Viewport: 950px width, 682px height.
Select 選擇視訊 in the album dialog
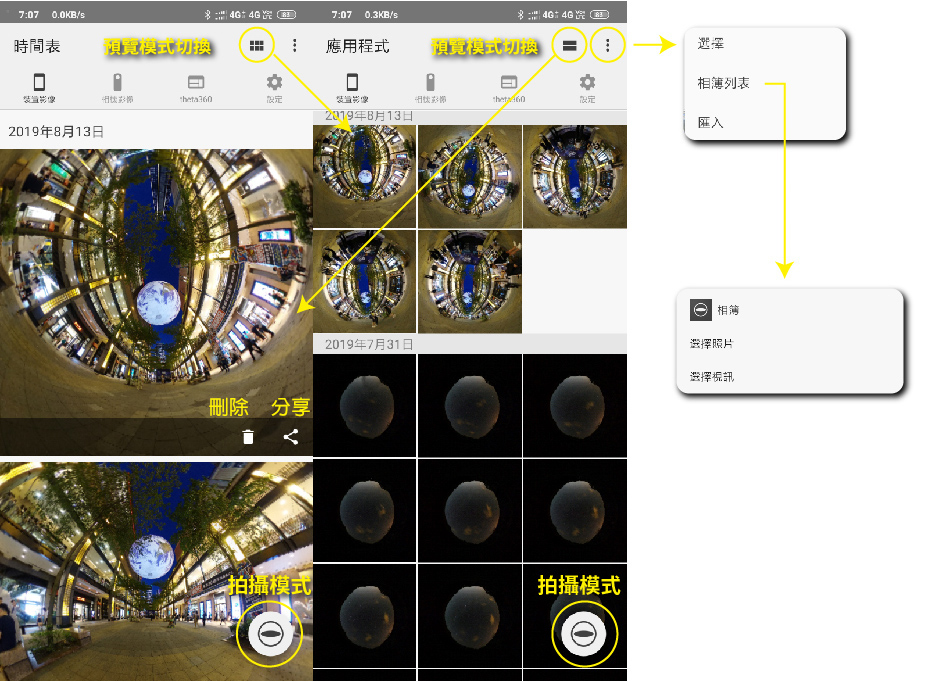(x=712, y=377)
